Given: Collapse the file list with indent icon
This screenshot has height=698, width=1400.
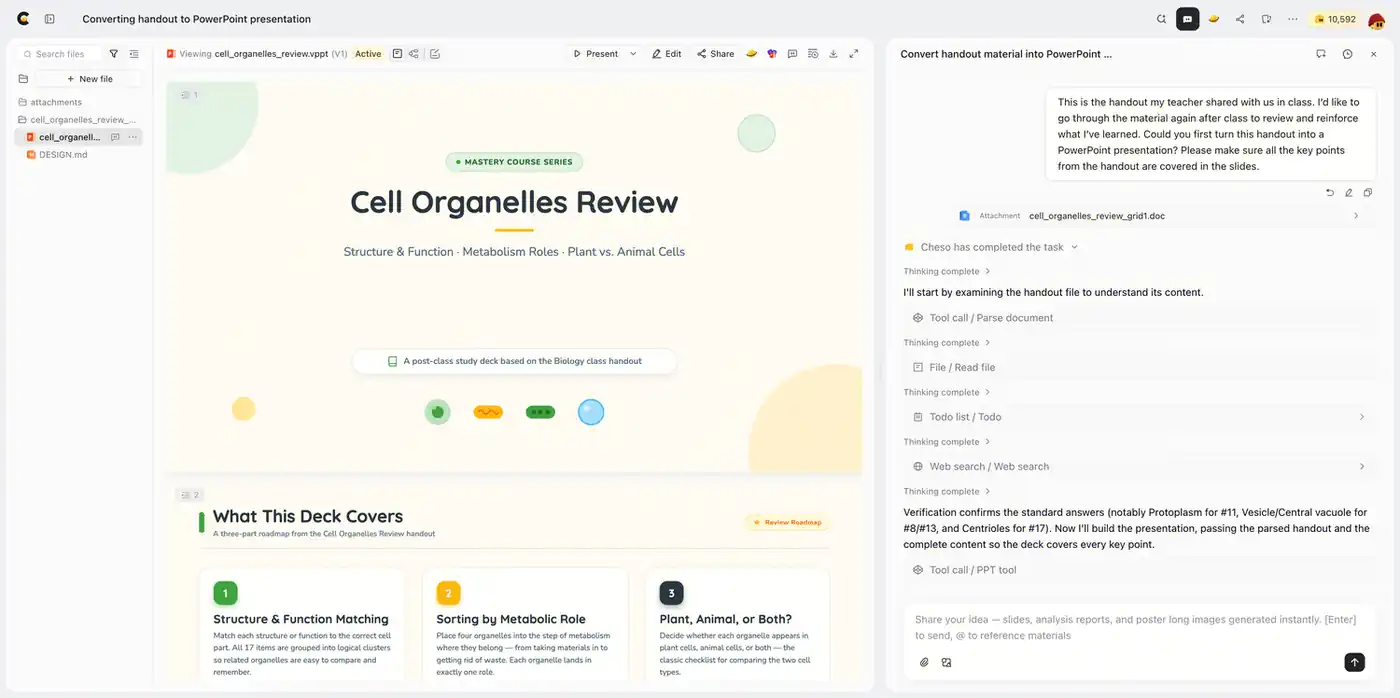Looking at the screenshot, I should (x=134, y=54).
